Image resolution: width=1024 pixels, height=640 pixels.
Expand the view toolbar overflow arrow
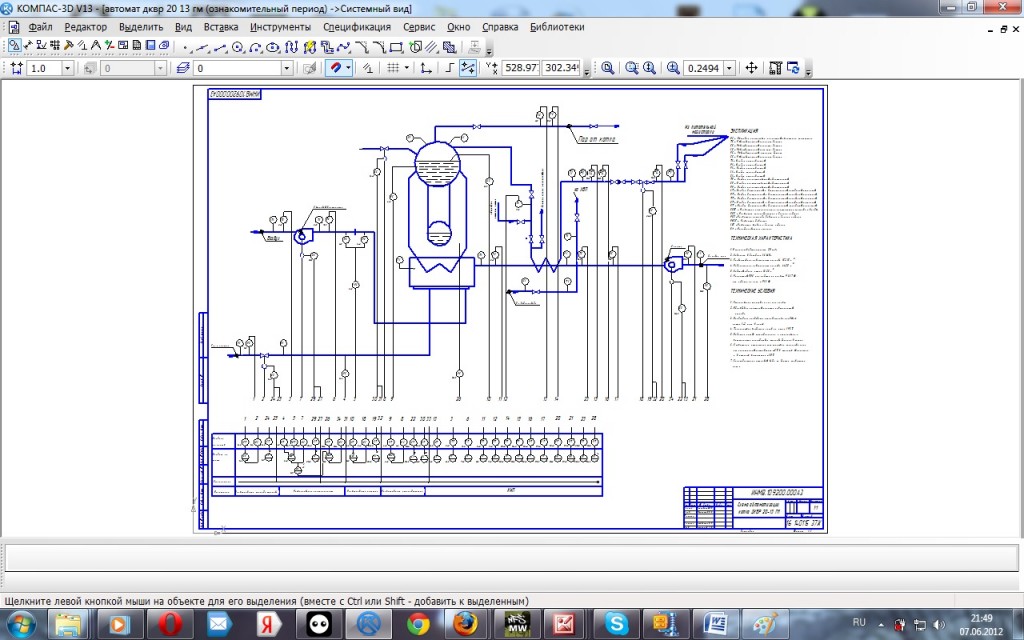tap(808, 70)
